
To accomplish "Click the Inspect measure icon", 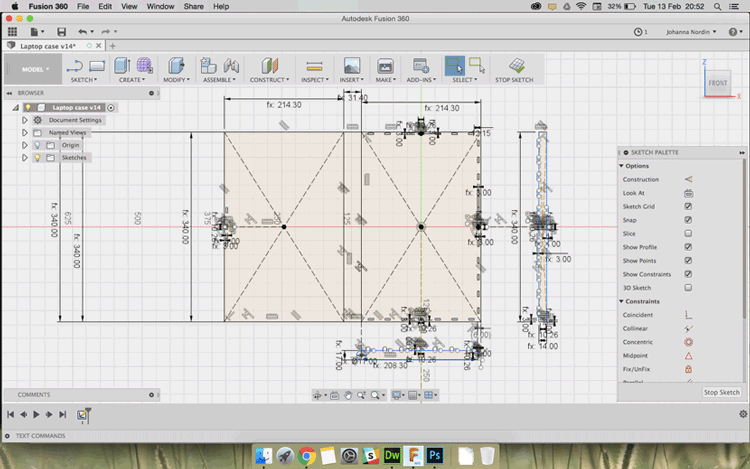I will click(x=313, y=66).
